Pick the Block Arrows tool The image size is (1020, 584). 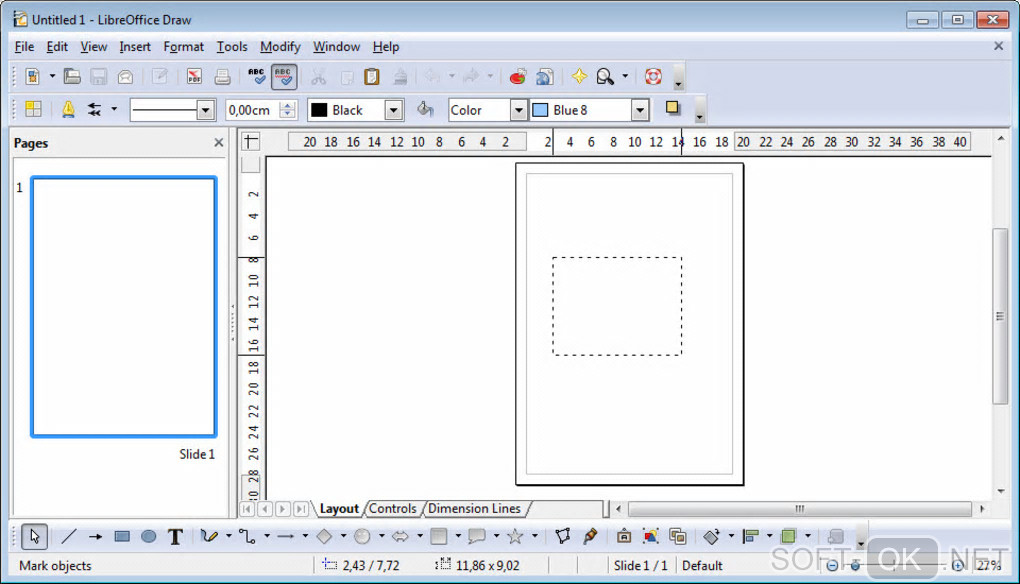point(400,537)
